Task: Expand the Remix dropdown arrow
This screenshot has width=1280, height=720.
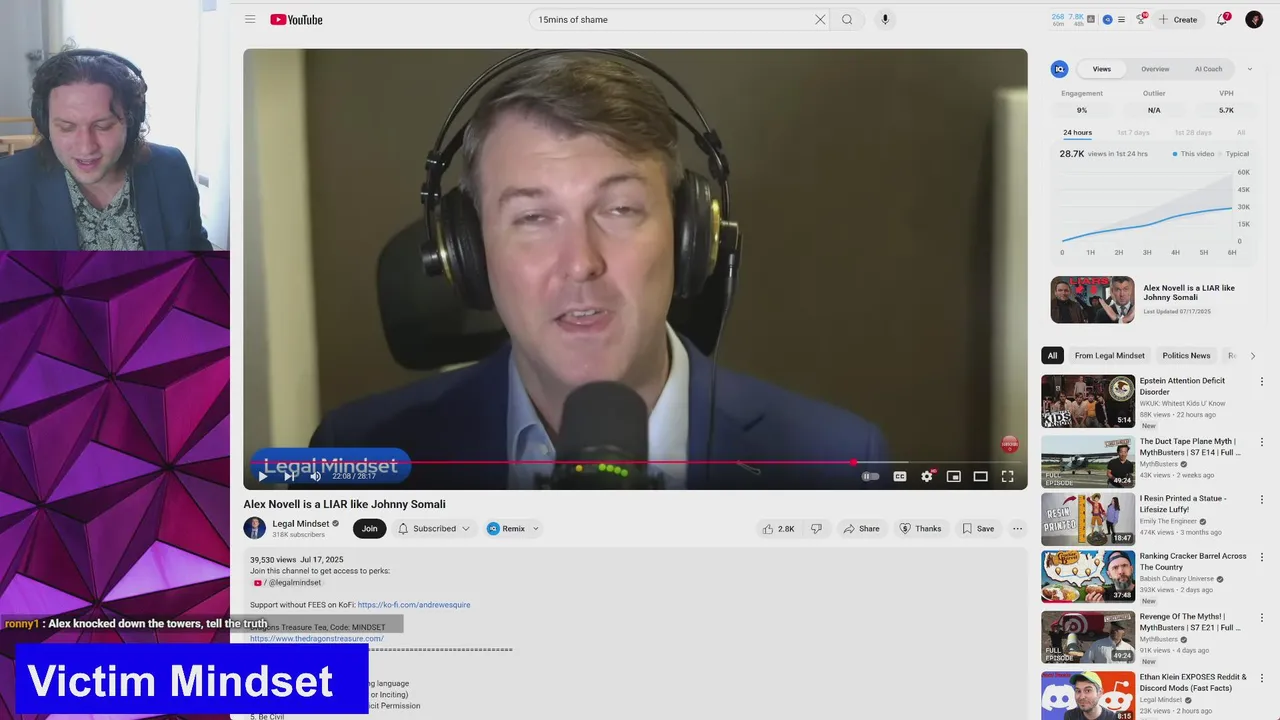Action: click(x=535, y=528)
